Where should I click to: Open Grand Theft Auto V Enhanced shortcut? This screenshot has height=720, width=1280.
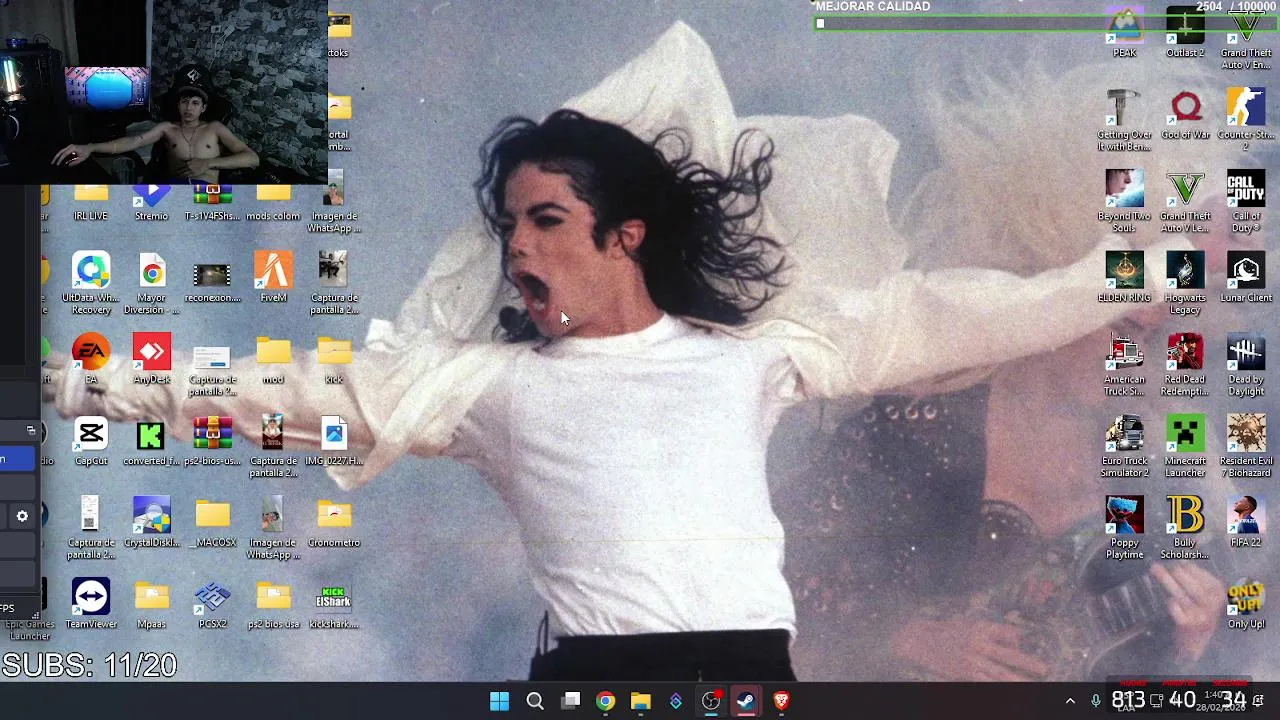[1246, 40]
